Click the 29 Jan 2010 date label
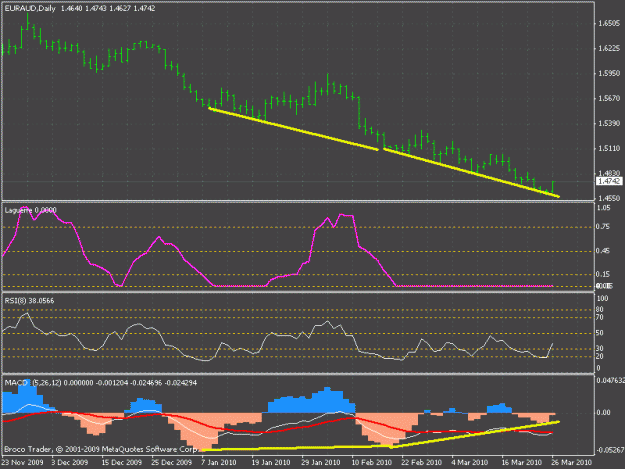 321,462
